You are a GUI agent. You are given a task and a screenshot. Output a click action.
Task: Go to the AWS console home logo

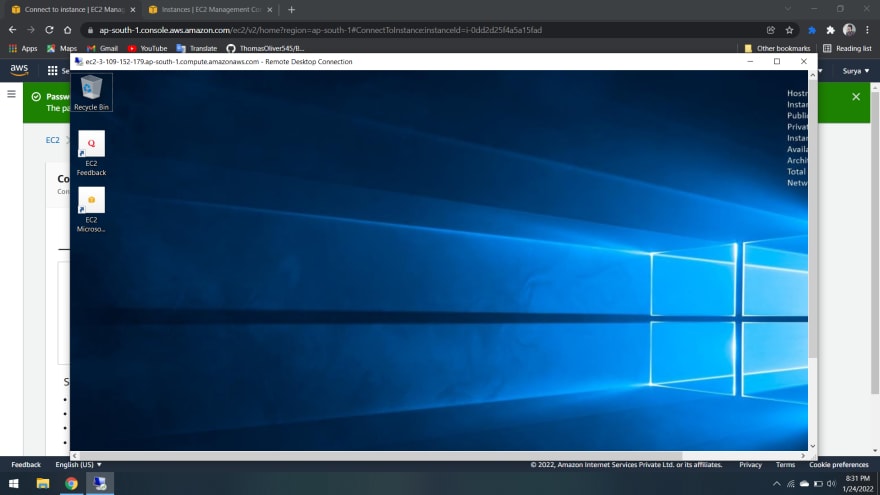click(19, 70)
